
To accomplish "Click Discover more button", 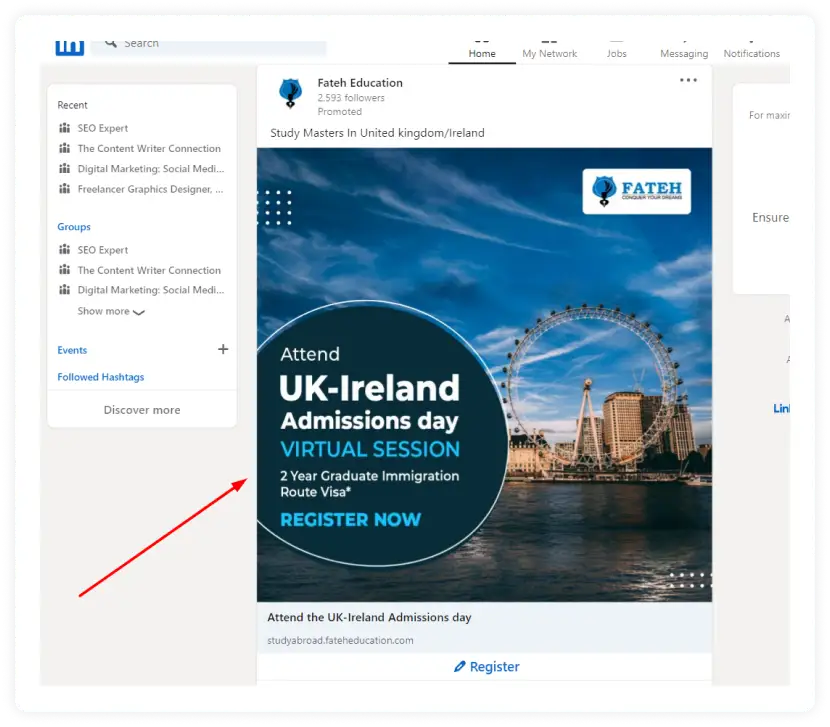I will 142,410.
